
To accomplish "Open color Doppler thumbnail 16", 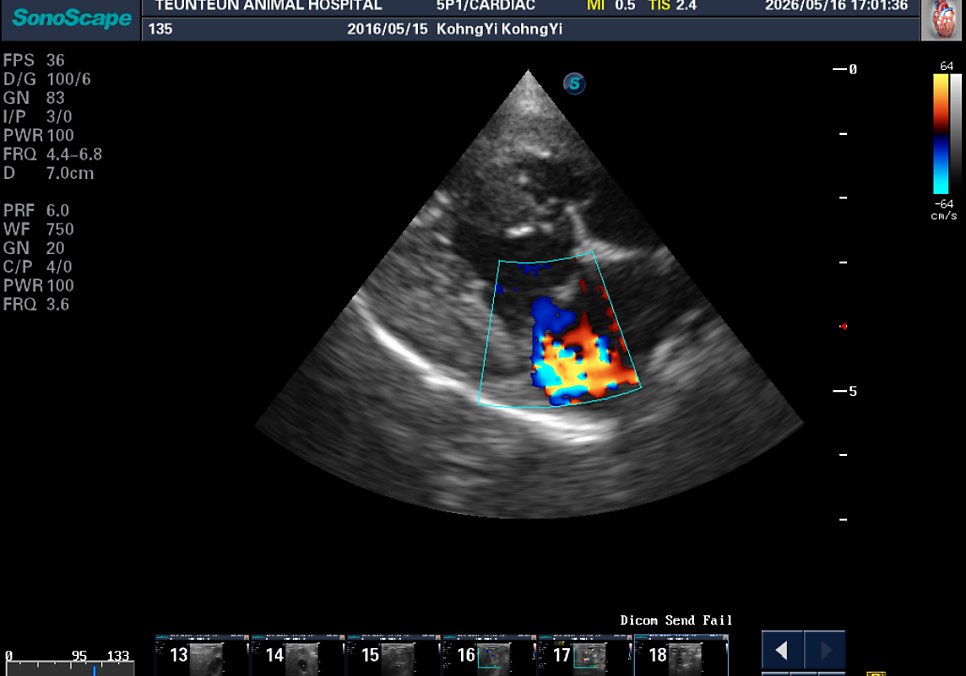I will [489, 655].
